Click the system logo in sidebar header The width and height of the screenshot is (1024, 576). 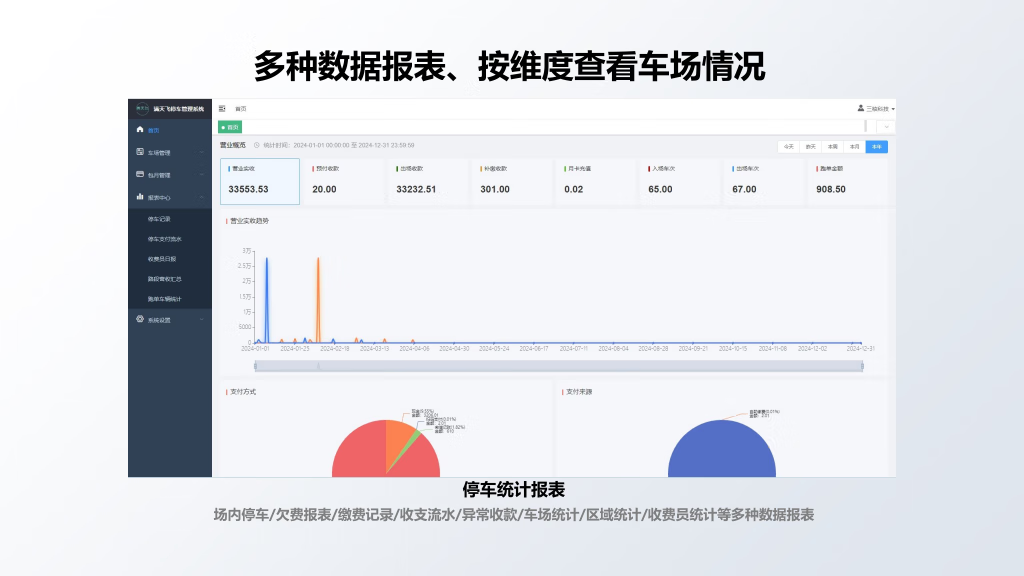143,108
